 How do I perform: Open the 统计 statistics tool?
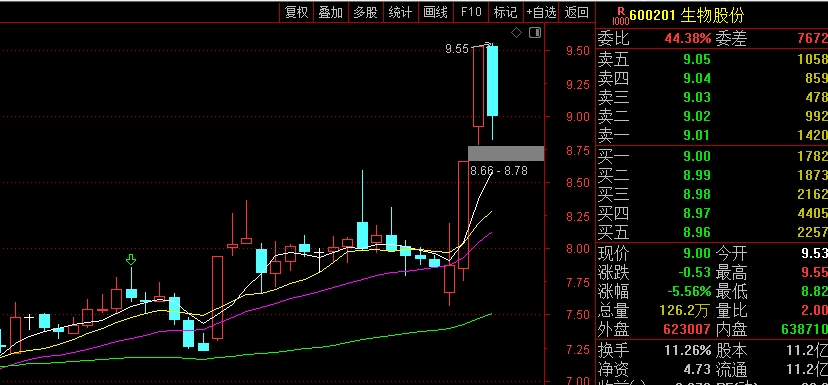tap(400, 12)
